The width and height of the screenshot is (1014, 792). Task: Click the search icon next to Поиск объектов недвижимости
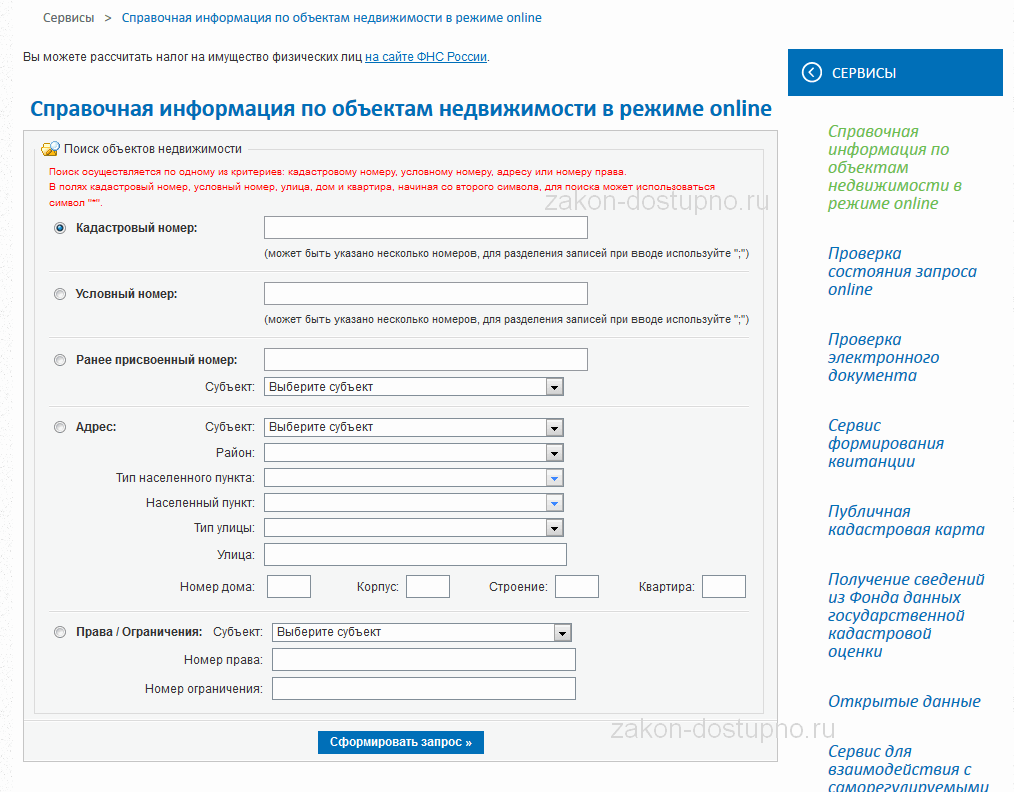(x=50, y=149)
